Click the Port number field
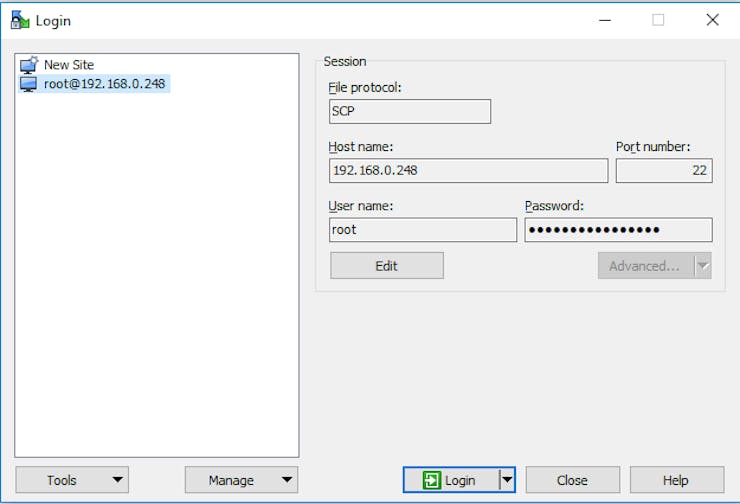This screenshot has width=740, height=504. (664, 170)
